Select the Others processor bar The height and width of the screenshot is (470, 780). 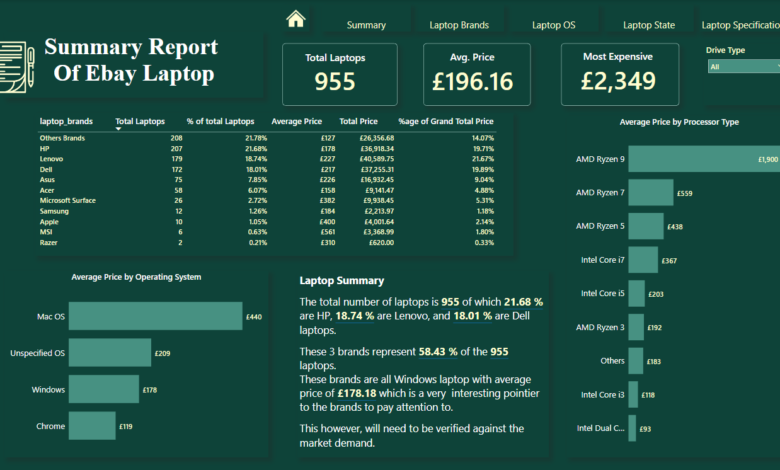coord(635,361)
